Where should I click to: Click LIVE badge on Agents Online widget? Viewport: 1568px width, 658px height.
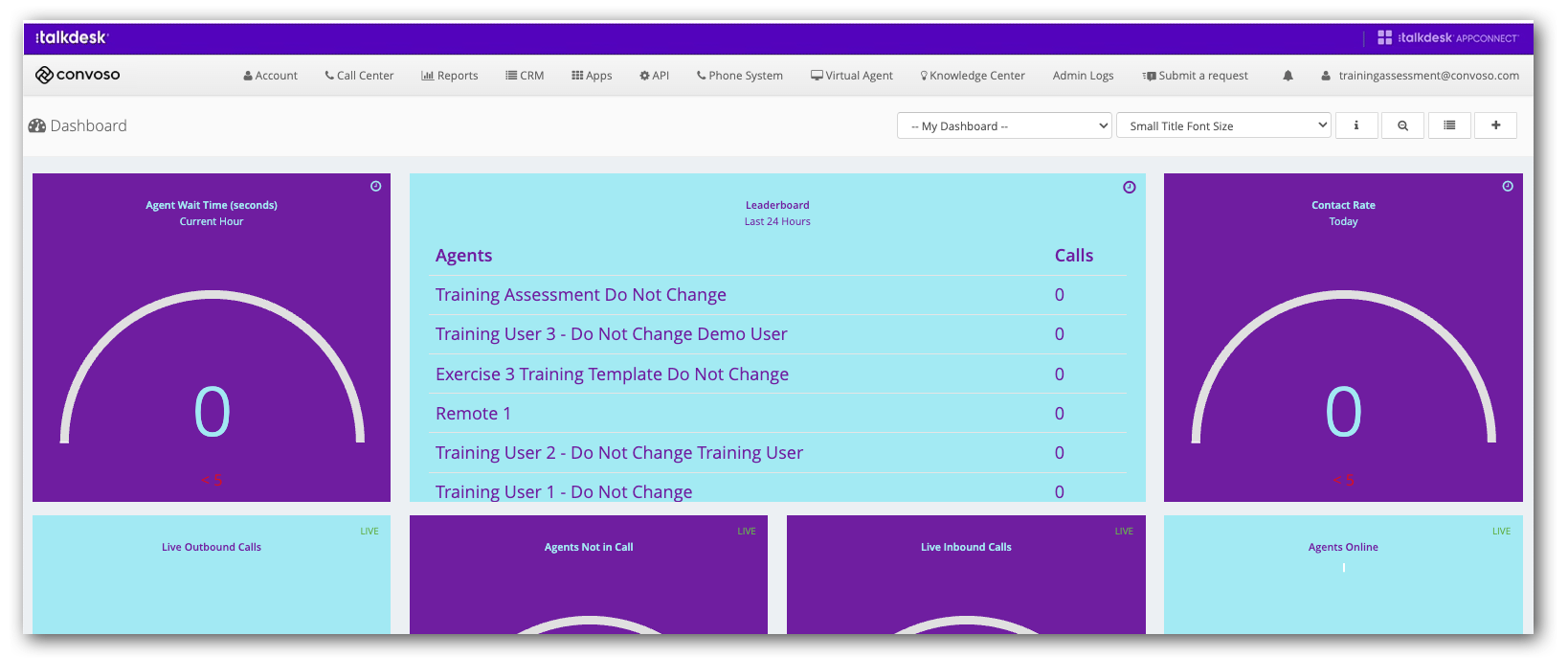(1501, 531)
